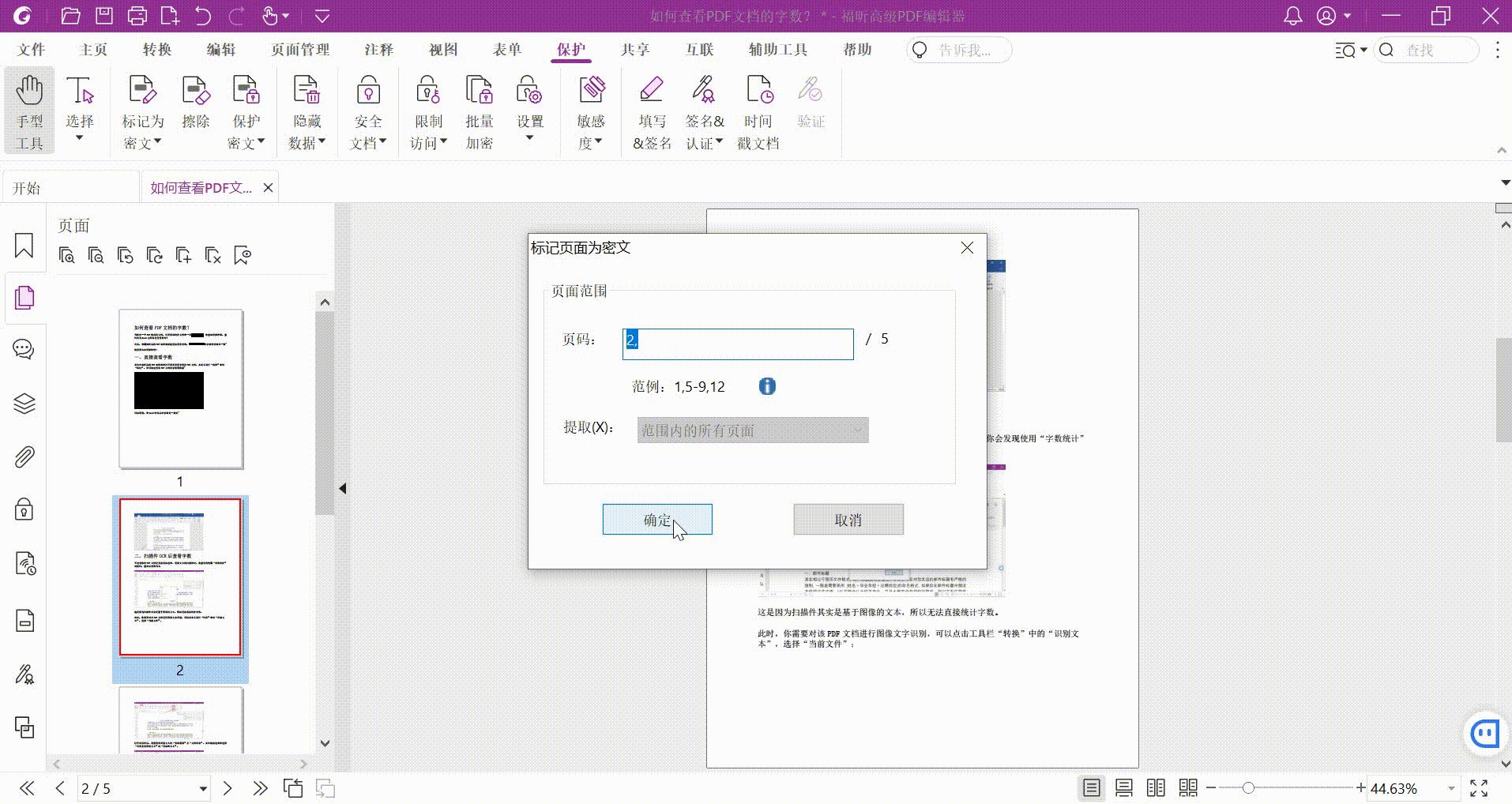Click the Open file folder icon

pyautogui.click(x=70, y=16)
